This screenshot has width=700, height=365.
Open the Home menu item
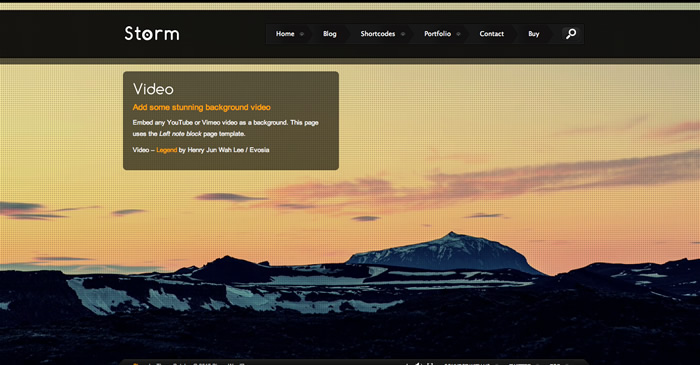pyautogui.click(x=285, y=34)
